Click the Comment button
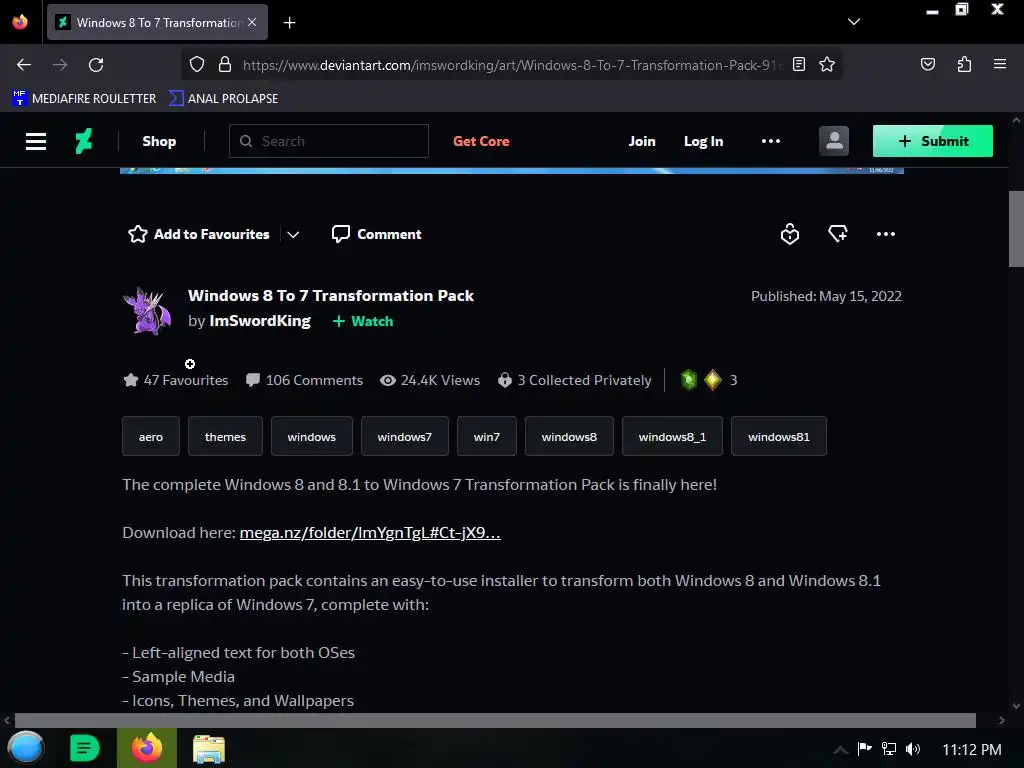1024x768 pixels. point(376,234)
